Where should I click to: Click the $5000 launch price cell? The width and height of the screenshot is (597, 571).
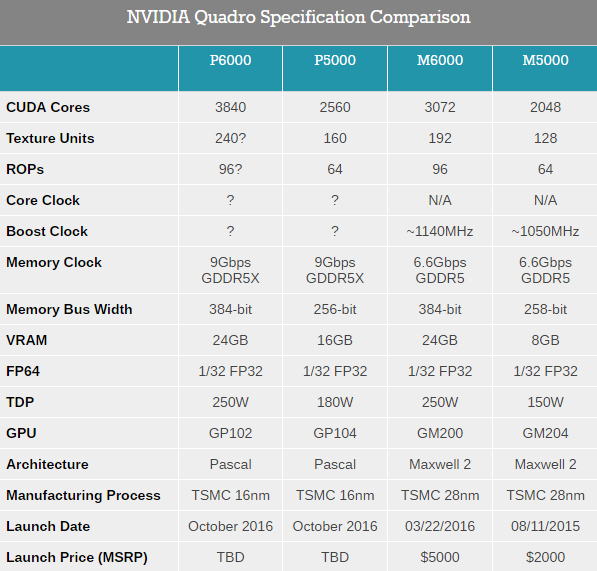(440, 557)
